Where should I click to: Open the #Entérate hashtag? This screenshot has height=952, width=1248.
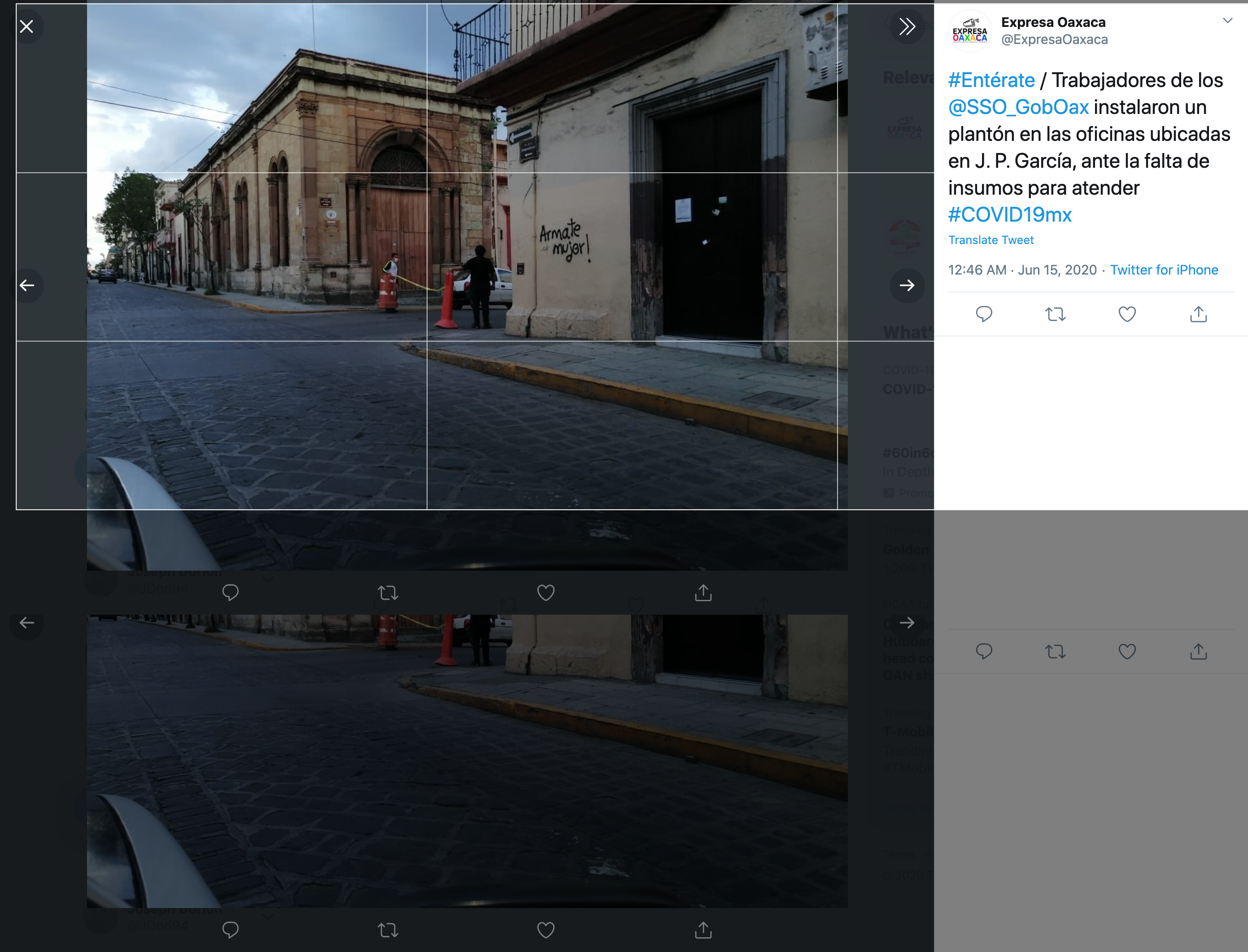[x=991, y=80]
